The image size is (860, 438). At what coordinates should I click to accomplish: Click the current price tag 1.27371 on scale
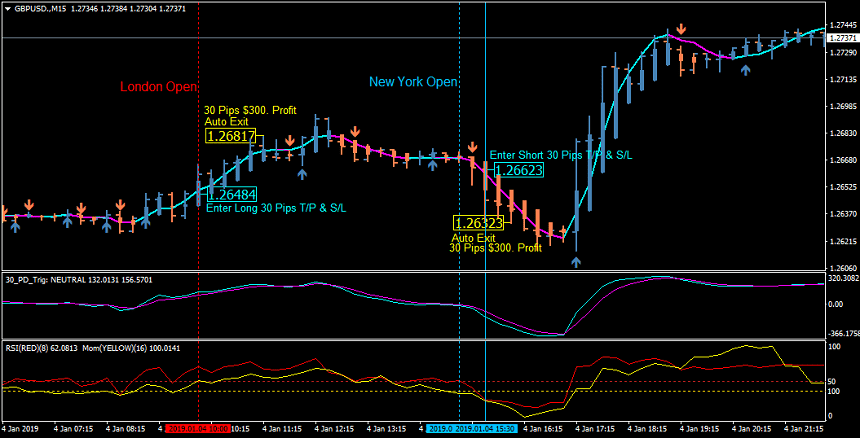[x=843, y=38]
